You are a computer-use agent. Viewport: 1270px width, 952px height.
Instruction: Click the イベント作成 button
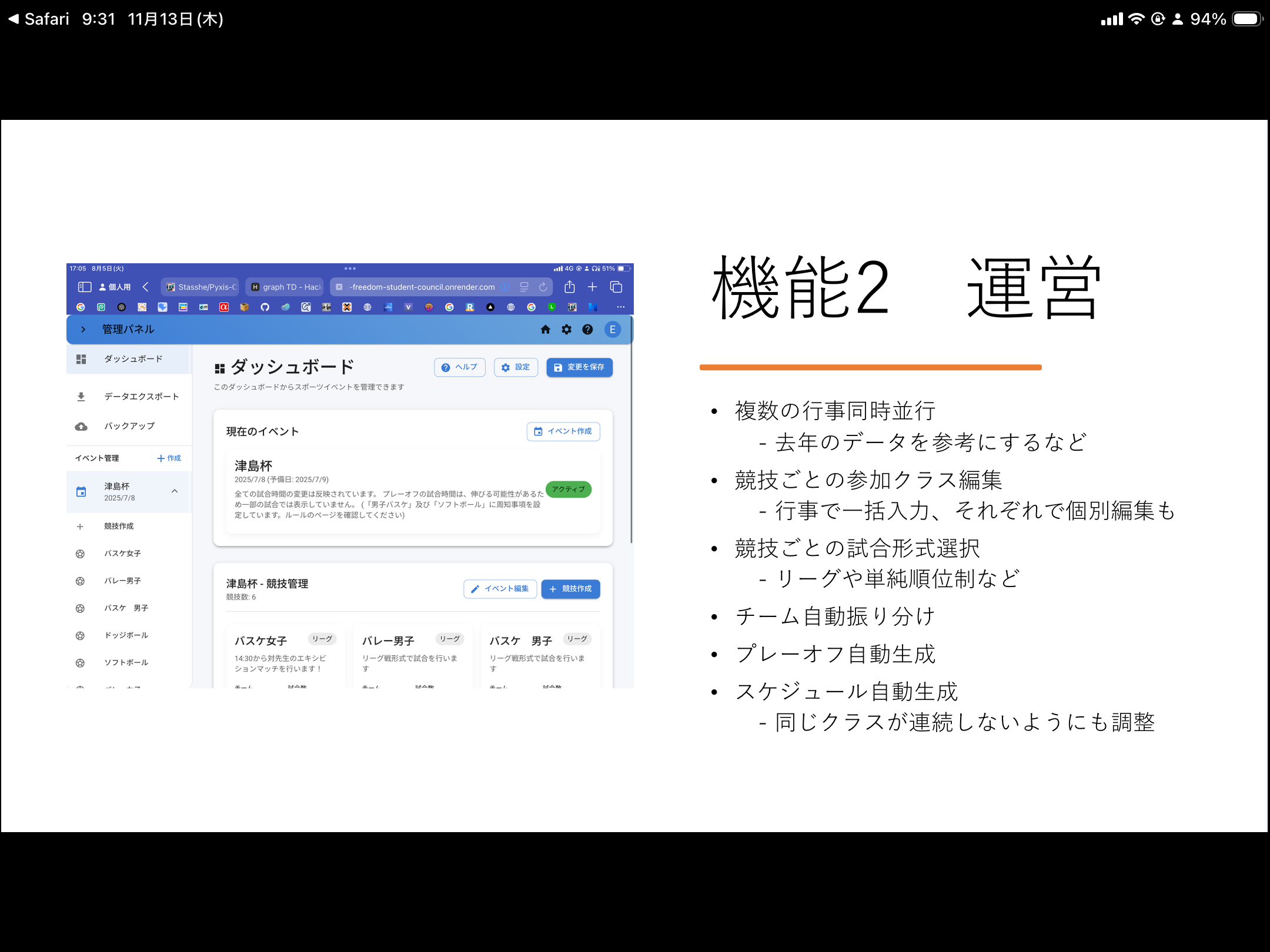[x=563, y=431]
